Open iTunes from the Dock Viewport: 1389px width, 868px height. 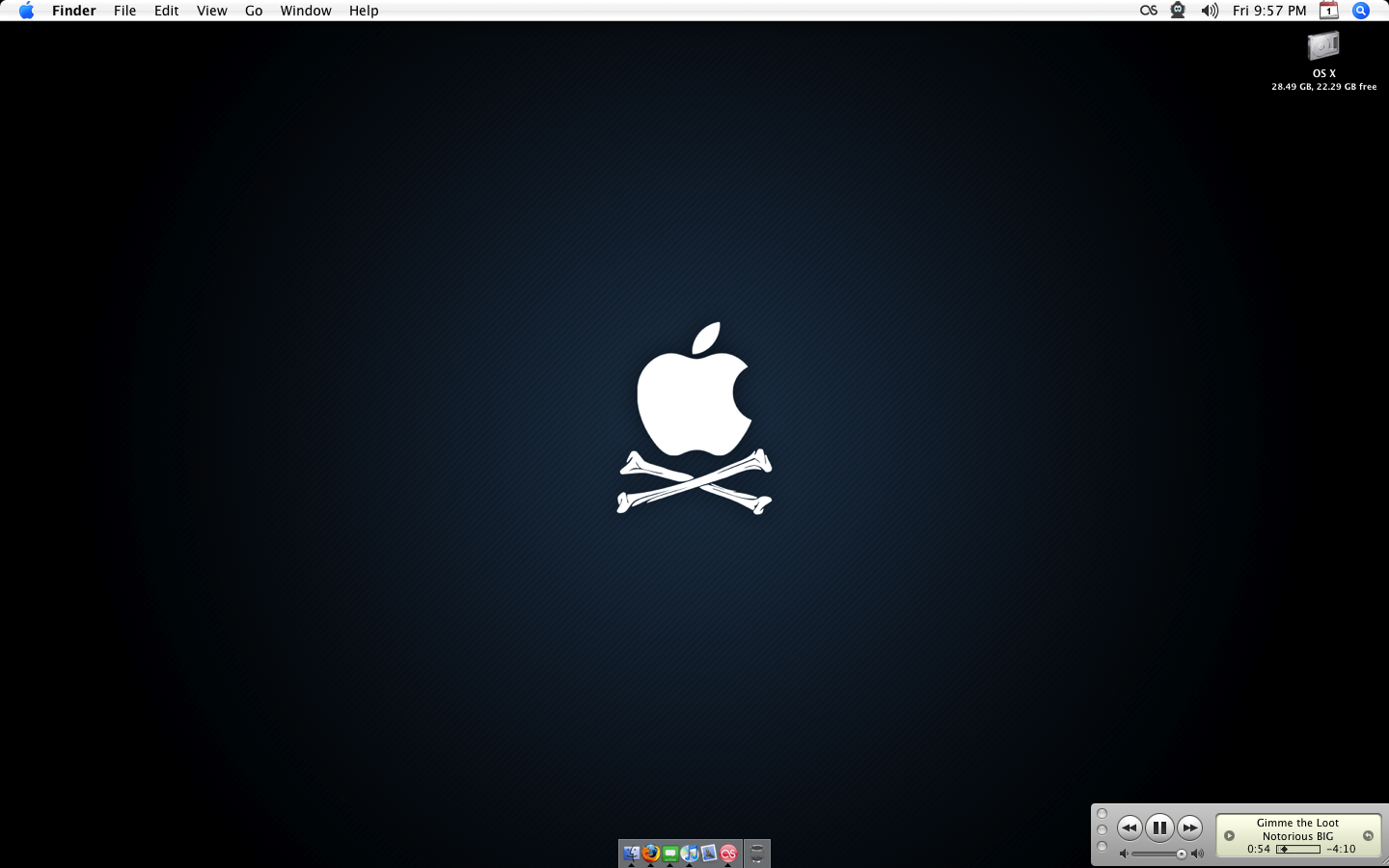click(690, 853)
